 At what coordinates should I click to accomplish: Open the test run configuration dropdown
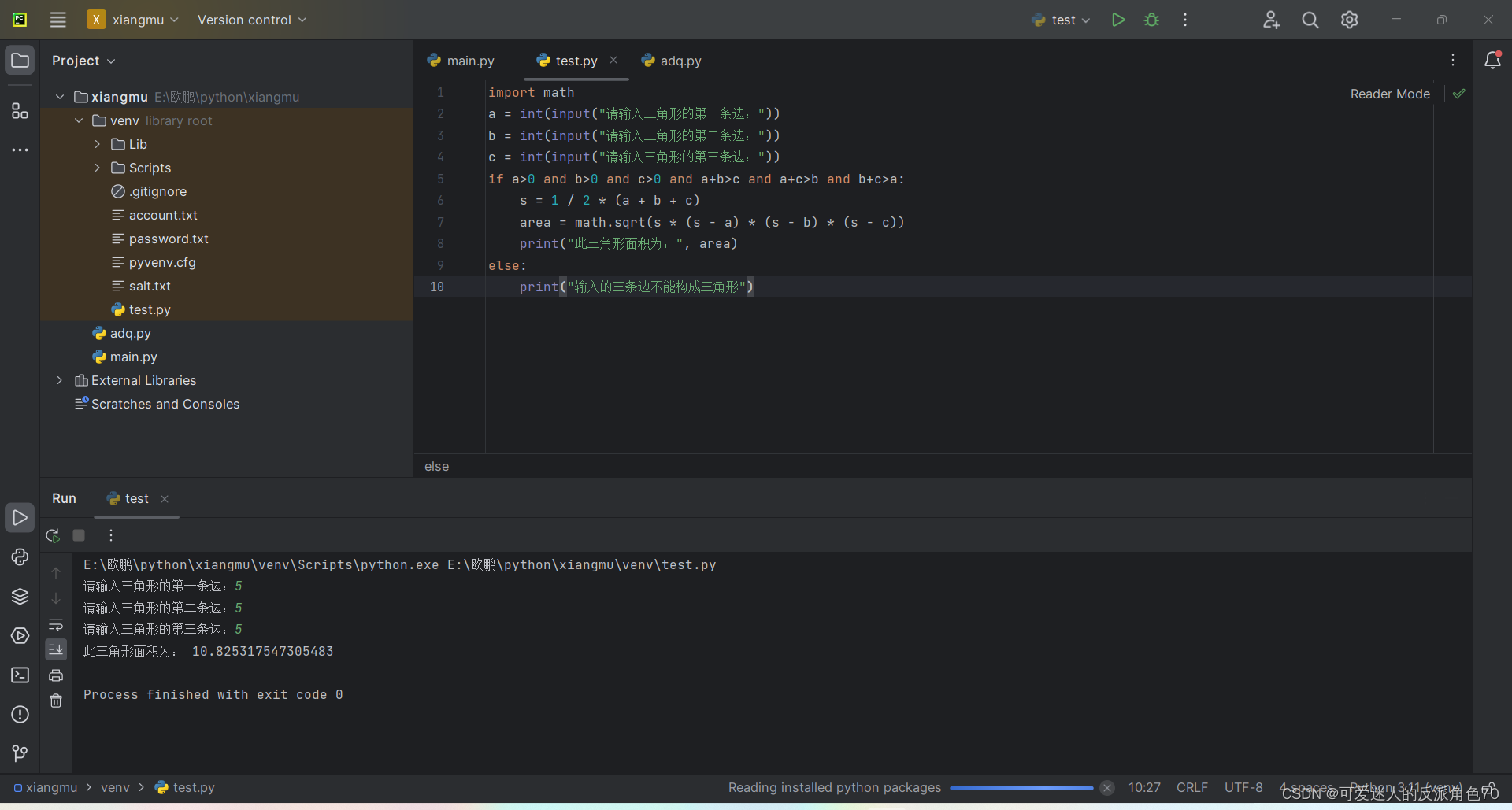click(1061, 20)
